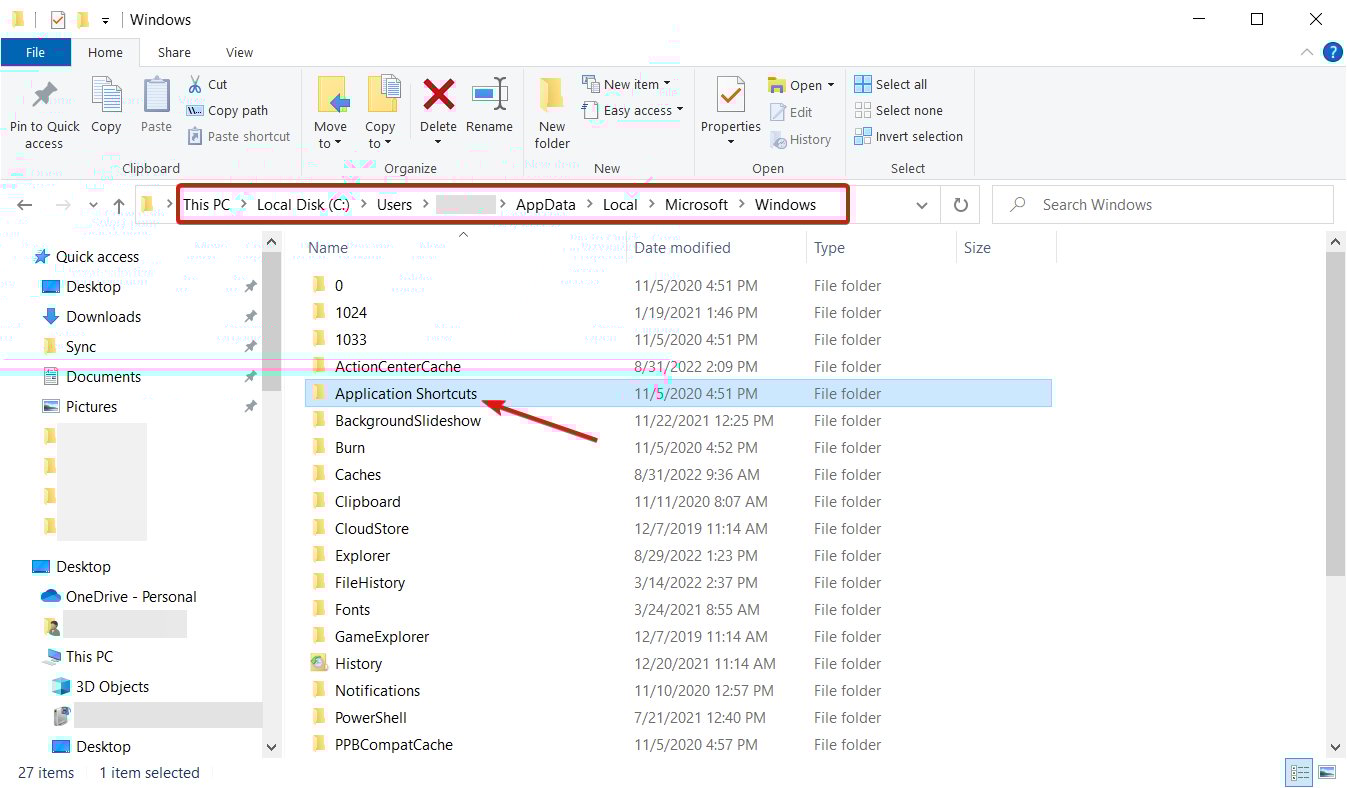
Task: Select the History folder row
Action: click(678, 663)
